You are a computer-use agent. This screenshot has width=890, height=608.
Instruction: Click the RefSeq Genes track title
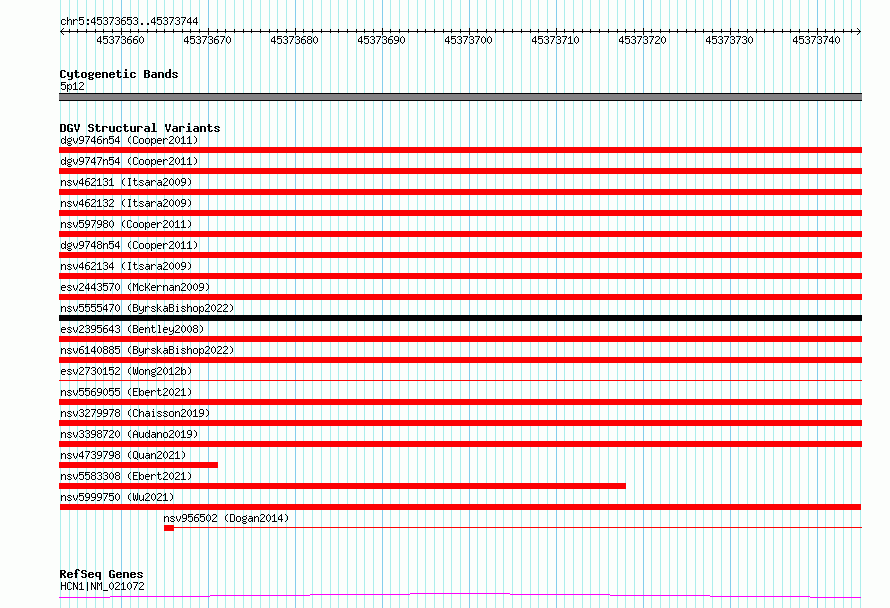point(101,574)
